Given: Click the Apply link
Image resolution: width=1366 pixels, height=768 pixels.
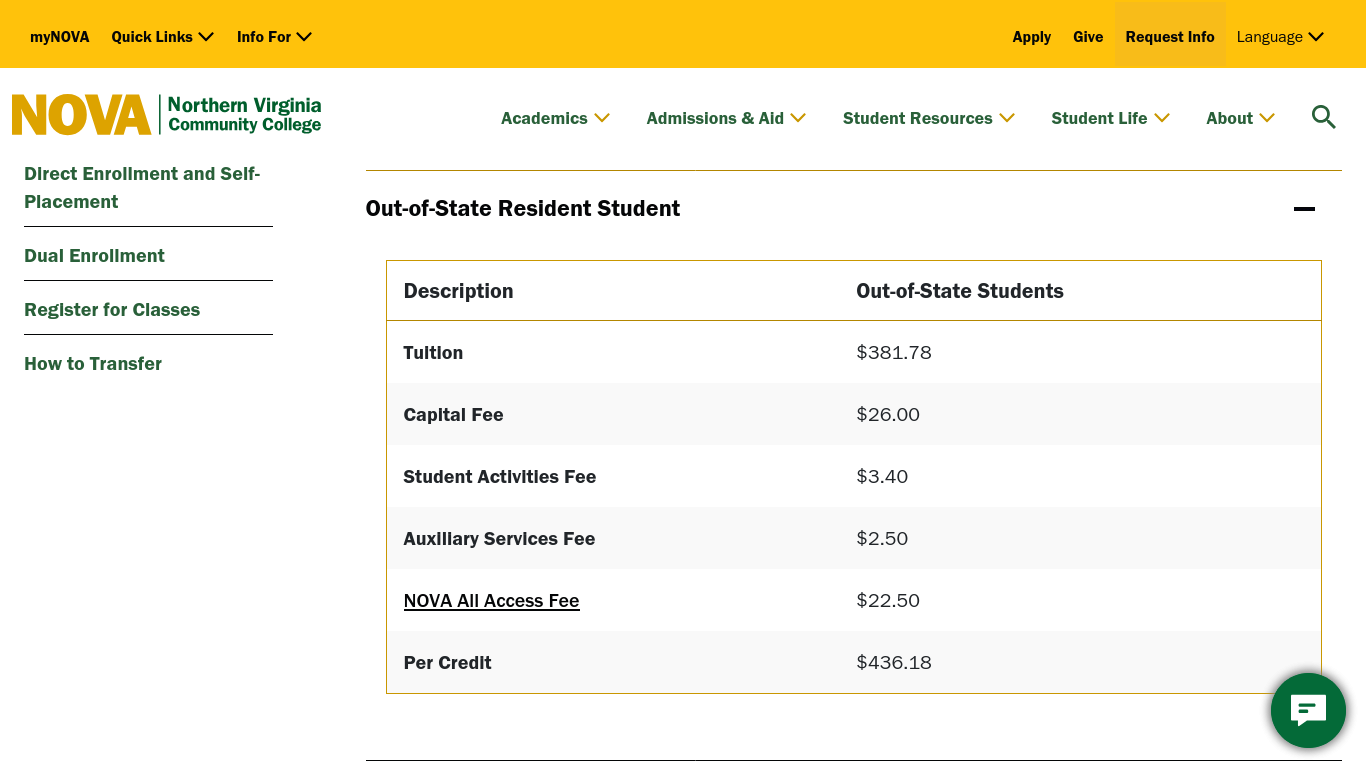Looking at the screenshot, I should click(1032, 37).
